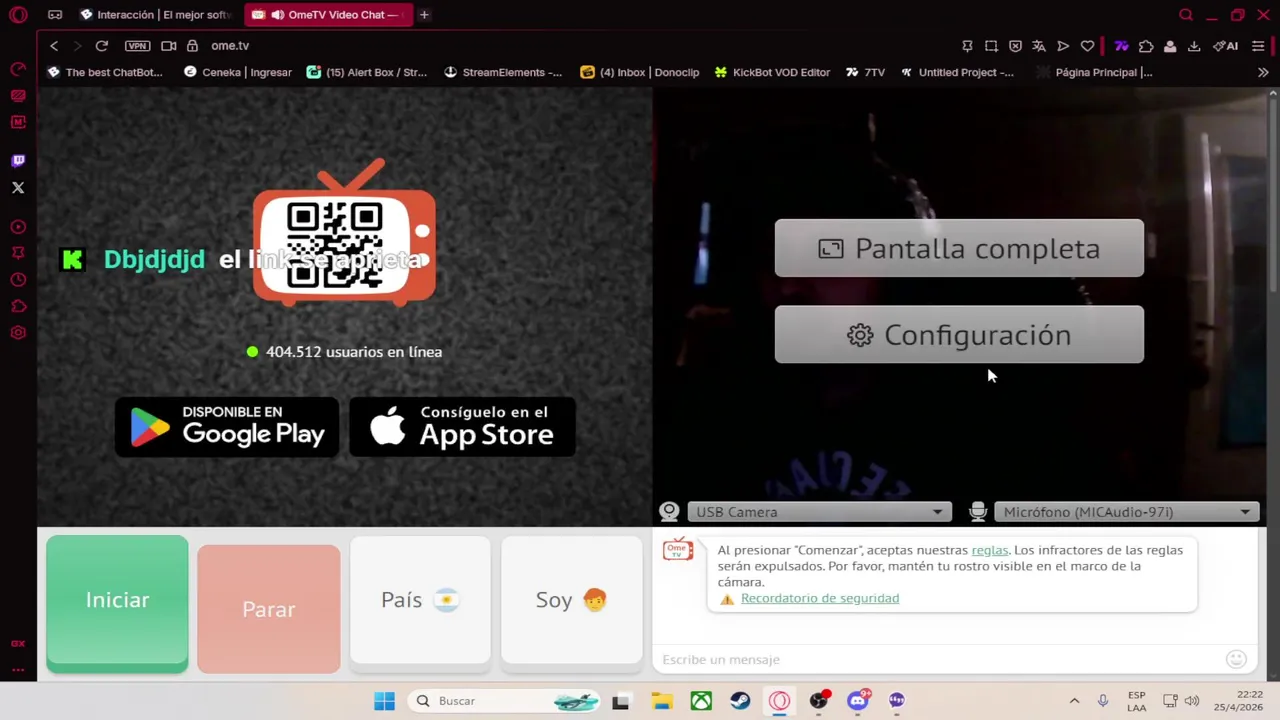Open sidebar settings gear icon
Screen dimensions: 1280x720
click(18, 333)
